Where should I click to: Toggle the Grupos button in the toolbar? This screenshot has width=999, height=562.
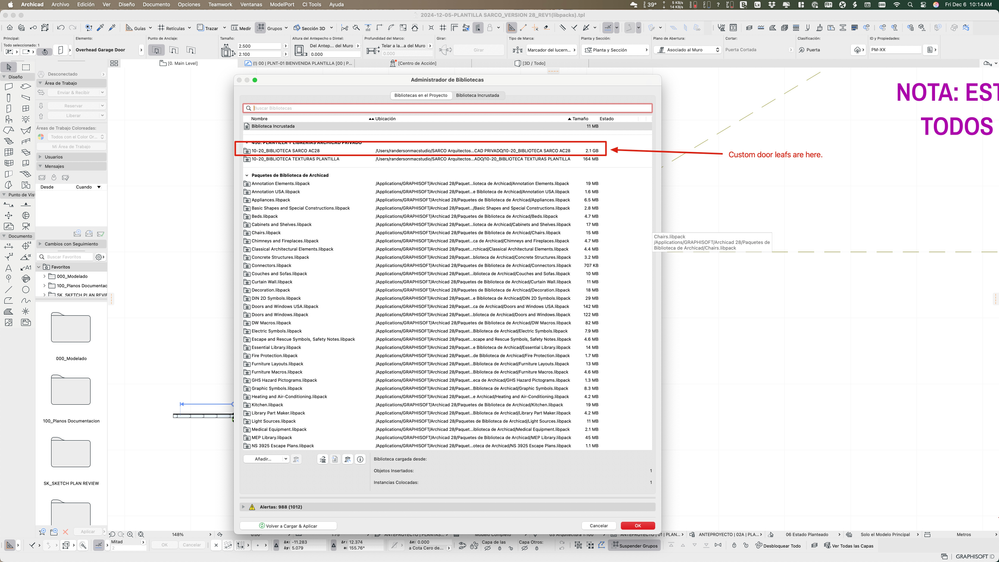(271, 28)
